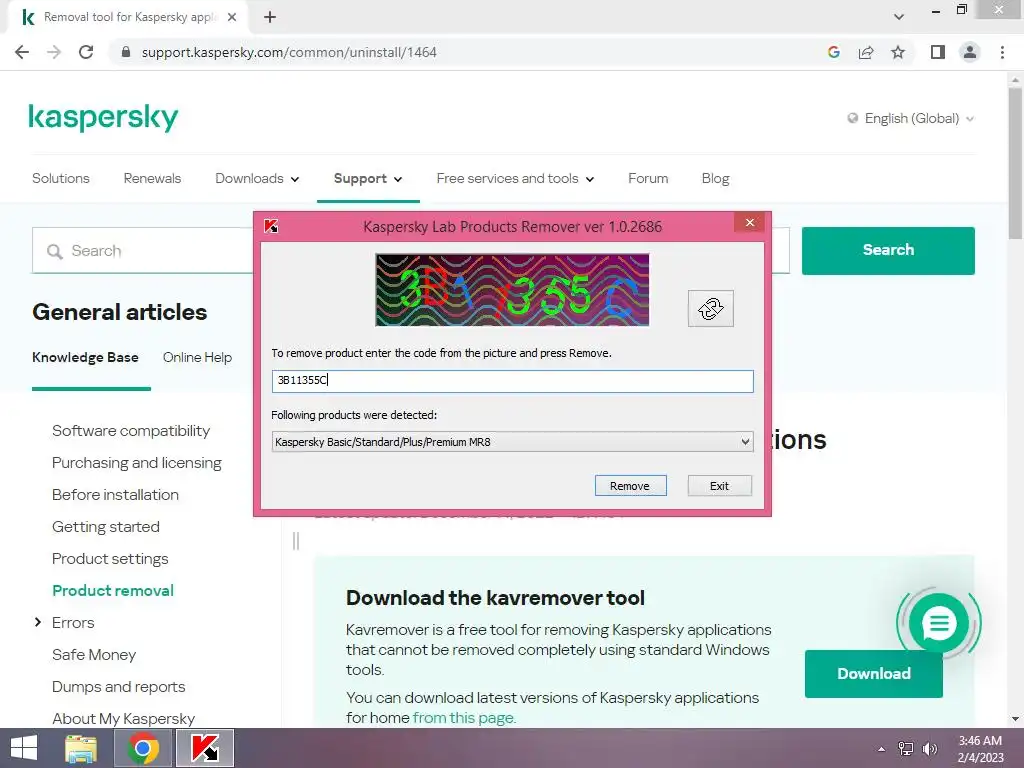Click the Exit button in dialog
1024x768 pixels.
(719, 486)
